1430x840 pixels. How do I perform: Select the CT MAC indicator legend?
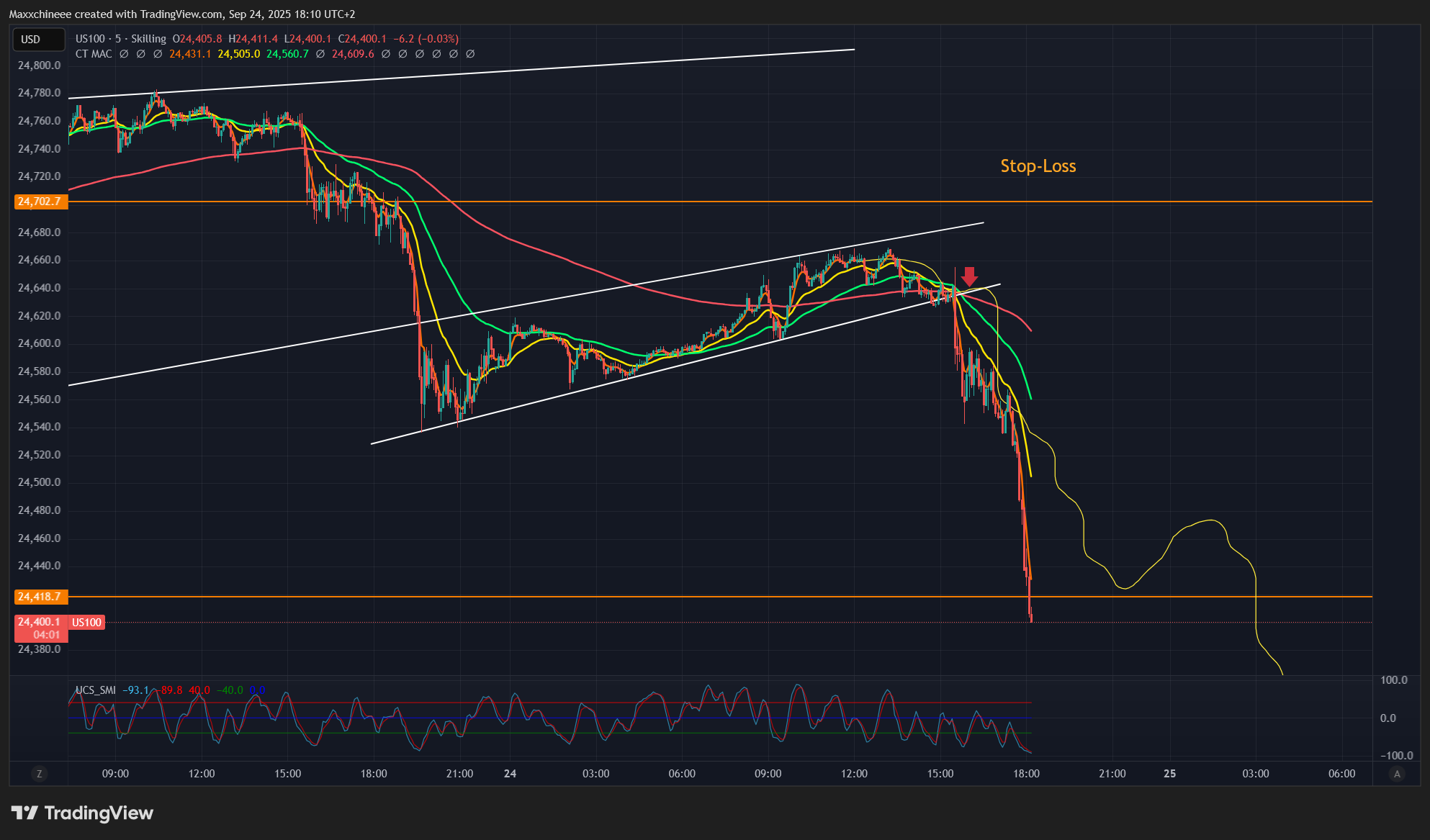click(x=94, y=54)
